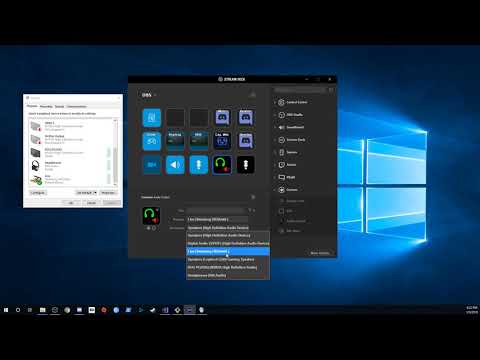
Task: Open the info icon right of the action title
Action: 253,197
